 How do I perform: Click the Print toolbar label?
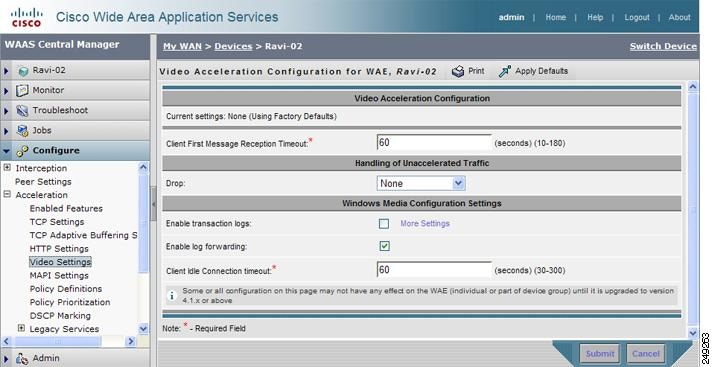click(476, 71)
